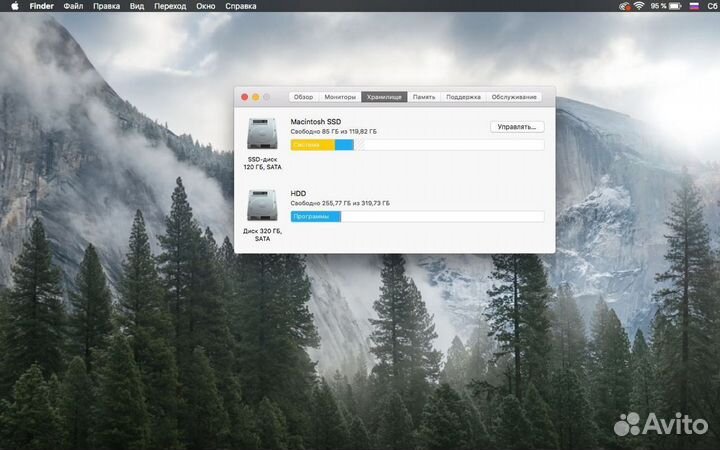
Task: Open the Файл menu
Action: (x=73, y=6)
